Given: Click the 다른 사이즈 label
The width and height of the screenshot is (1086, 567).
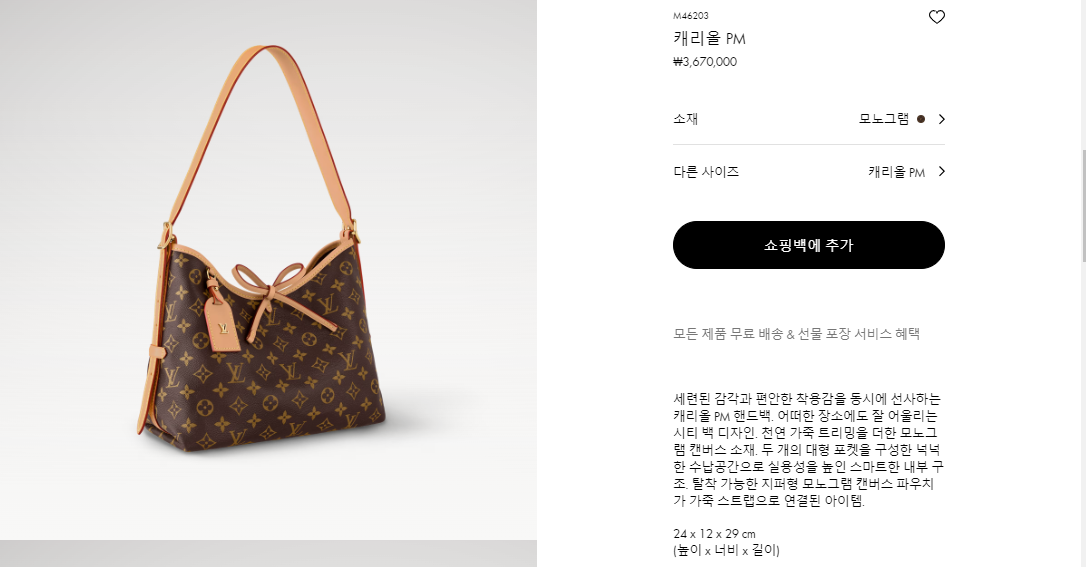Looking at the screenshot, I should click(706, 172).
